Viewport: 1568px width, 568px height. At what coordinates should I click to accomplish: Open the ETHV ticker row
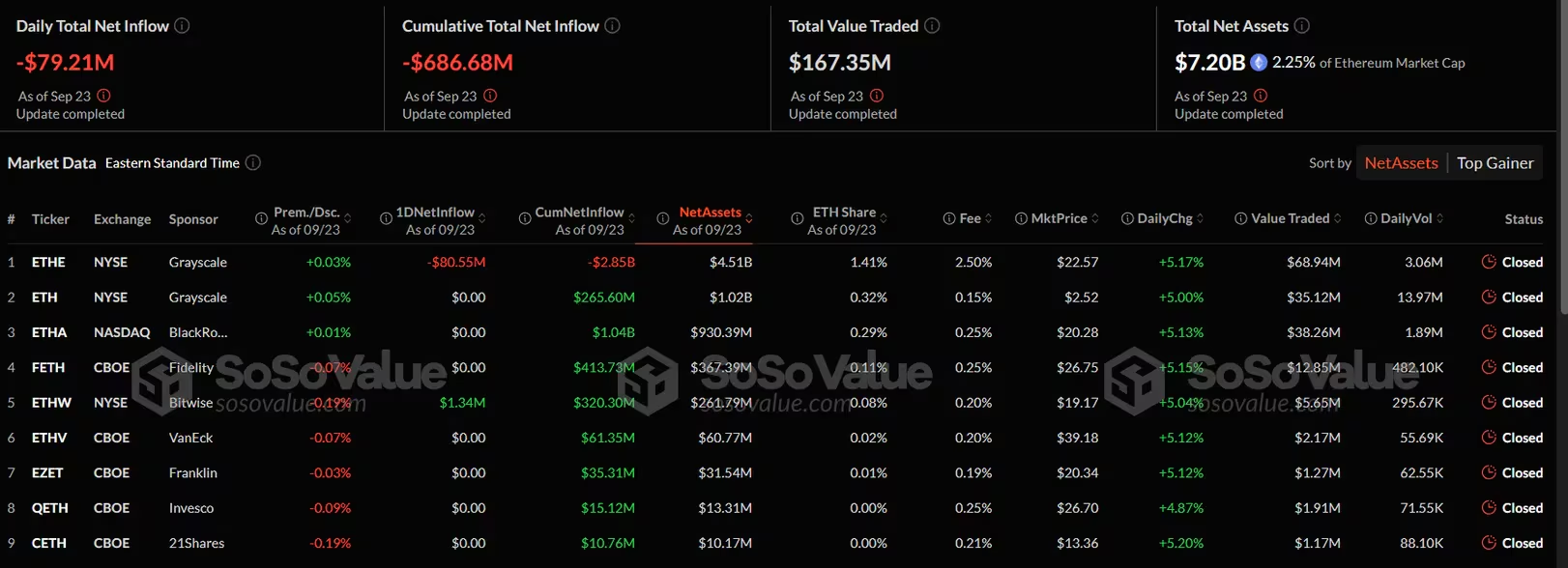tap(49, 438)
